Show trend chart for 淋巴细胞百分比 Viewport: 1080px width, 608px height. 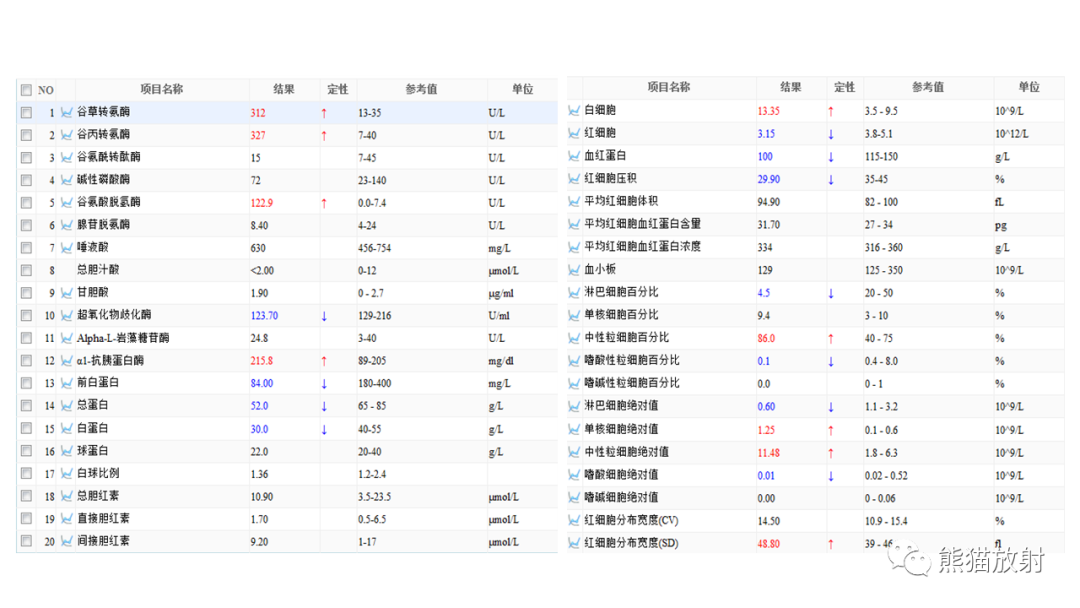coord(574,293)
